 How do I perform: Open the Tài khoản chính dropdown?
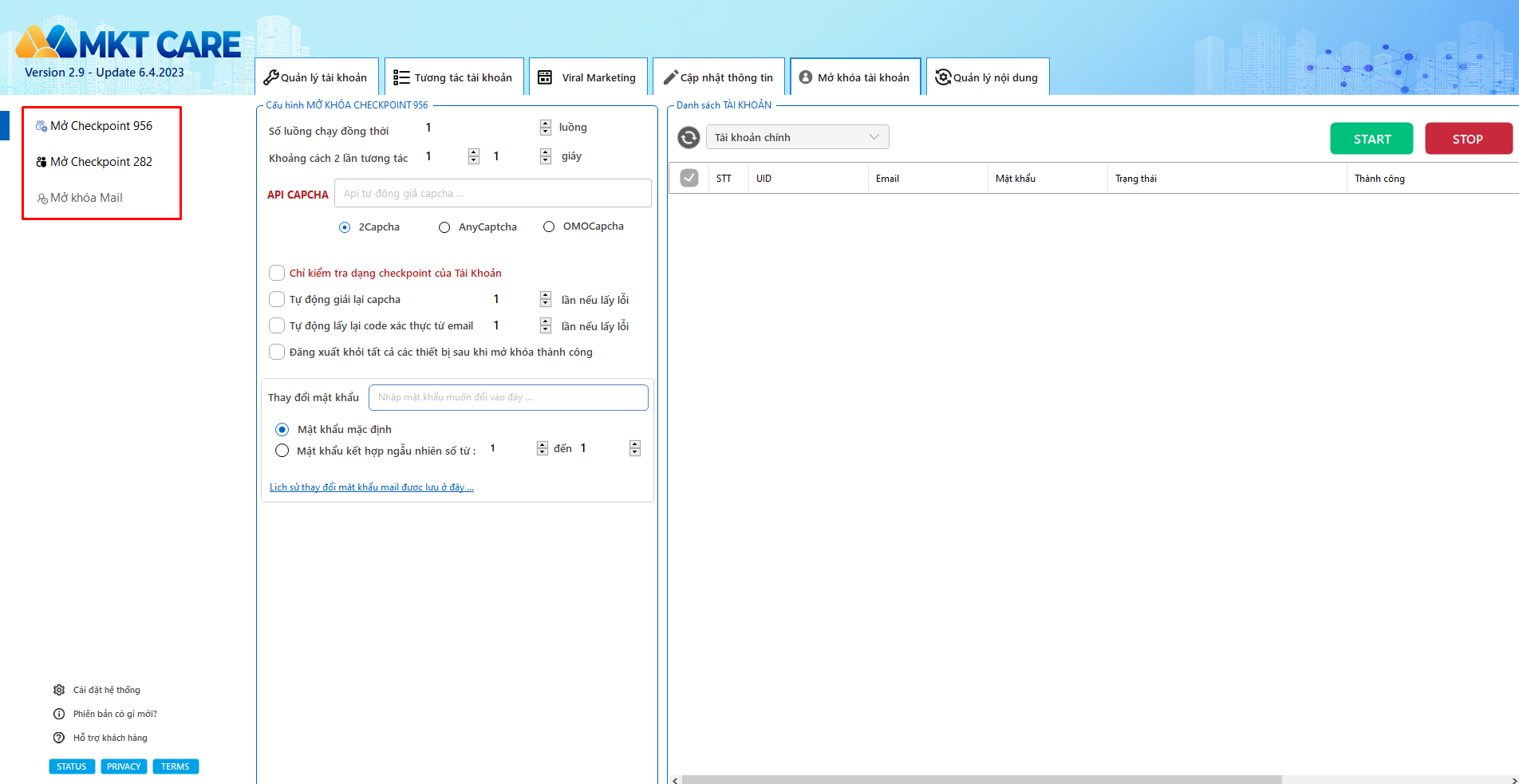point(797,137)
